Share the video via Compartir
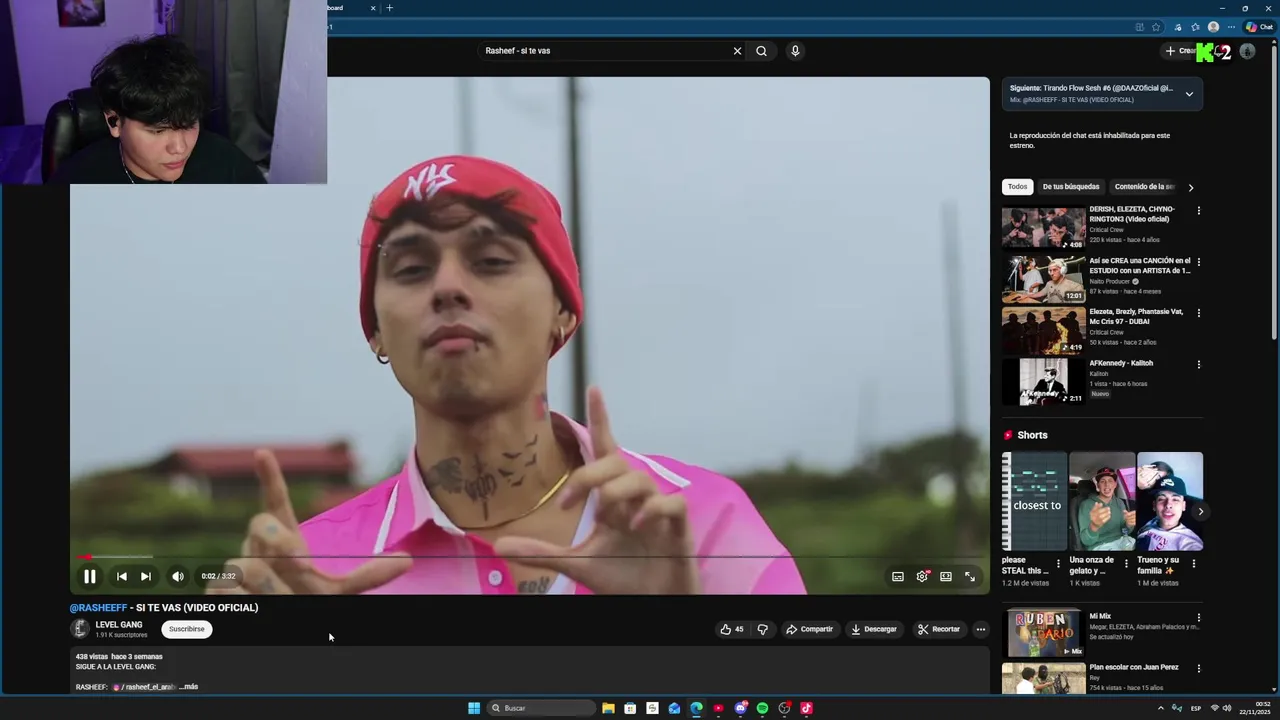 point(809,629)
